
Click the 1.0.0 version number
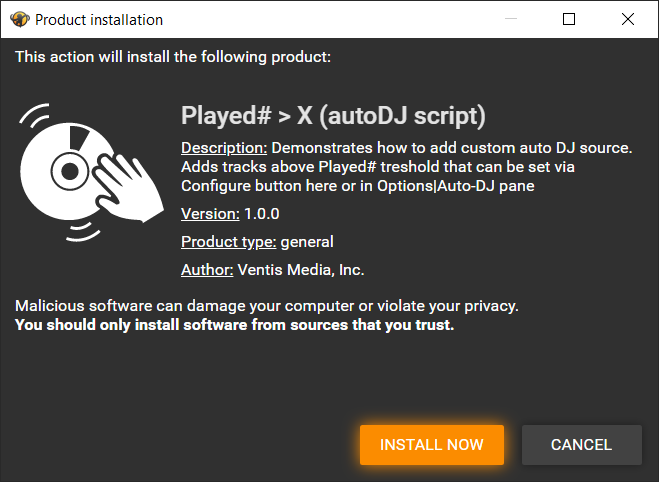click(261, 214)
